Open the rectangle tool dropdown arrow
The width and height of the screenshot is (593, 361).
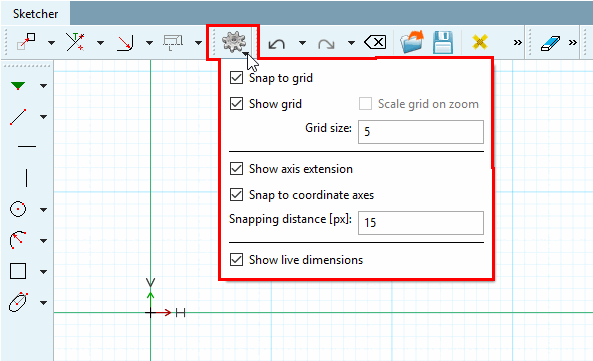(43, 271)
